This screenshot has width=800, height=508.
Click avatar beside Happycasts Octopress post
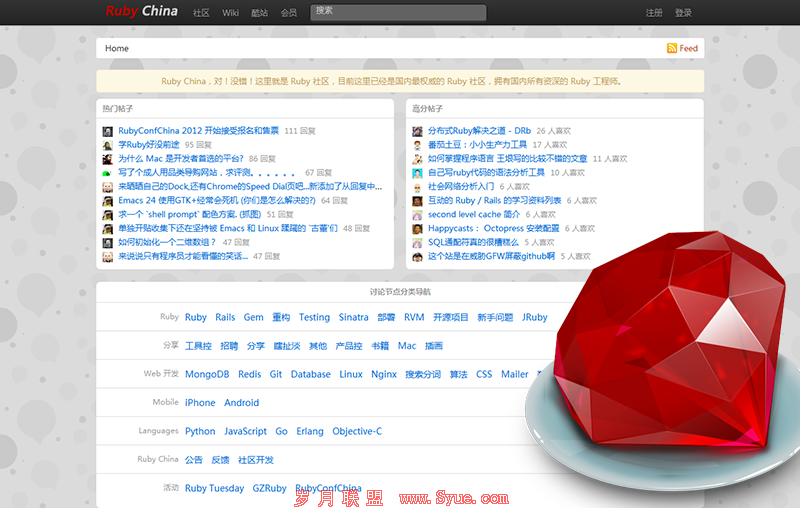click(x=417, y=229)
